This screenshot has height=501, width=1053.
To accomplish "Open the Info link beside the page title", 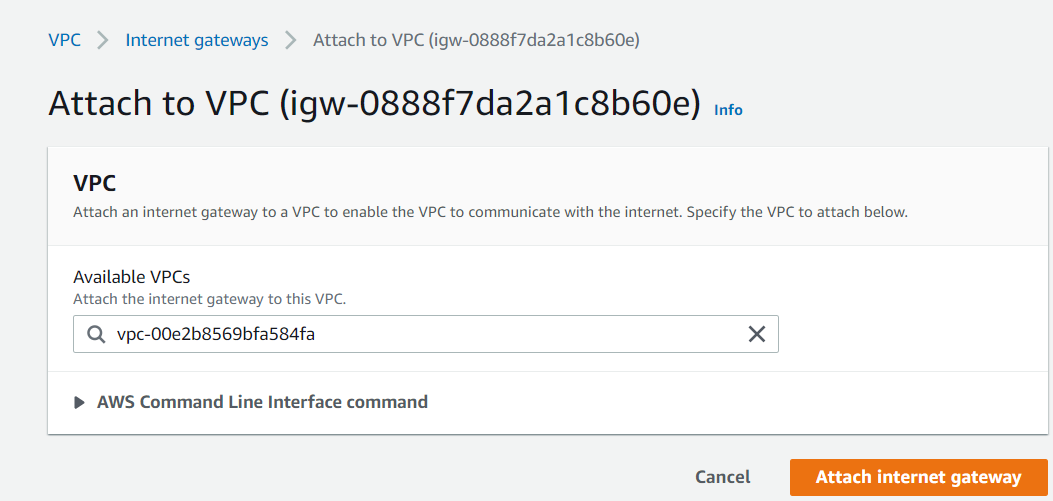I will pyautogui.click(x=728, y=110).
